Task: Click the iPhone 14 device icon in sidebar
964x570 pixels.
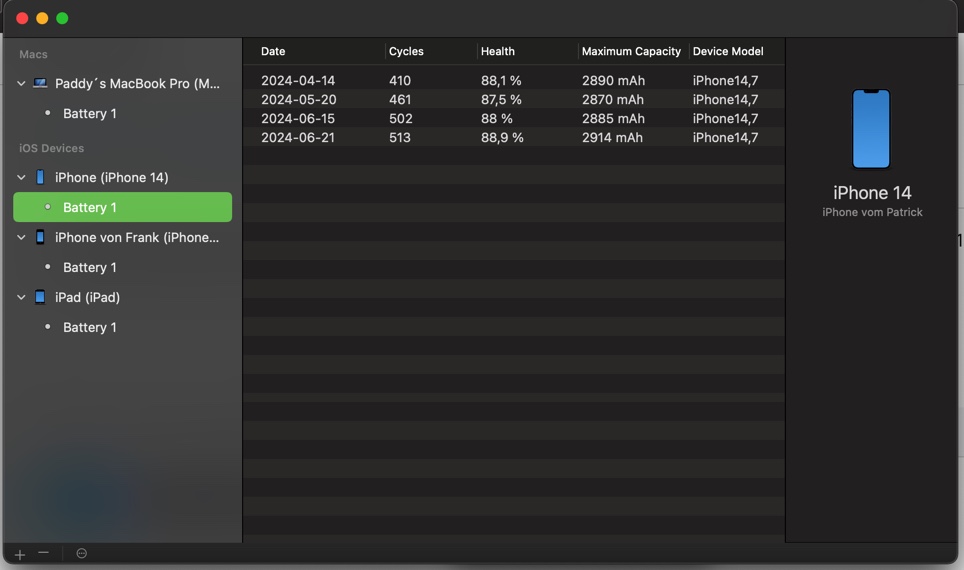Action: point(40,178)
